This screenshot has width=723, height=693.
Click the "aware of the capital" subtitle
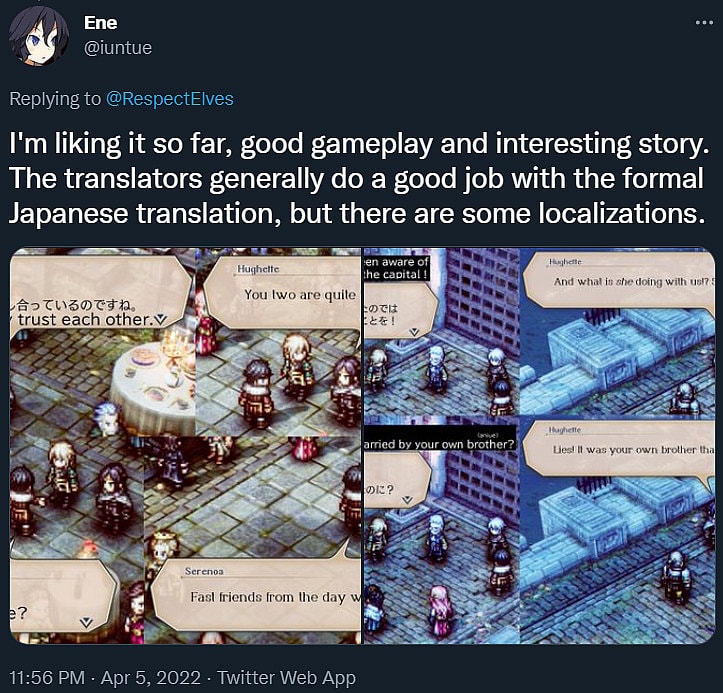pyautogui.click(x=397, y=268)
